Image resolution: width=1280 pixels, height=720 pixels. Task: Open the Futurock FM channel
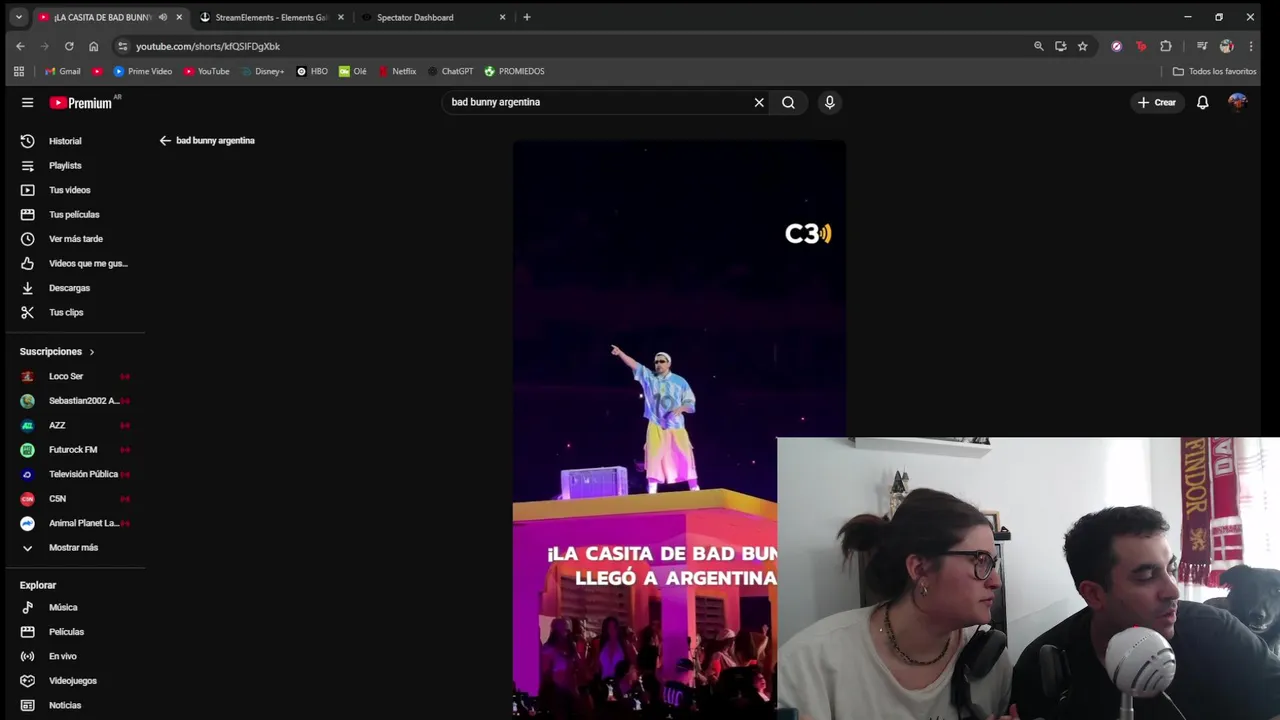[x=72, y=450]
